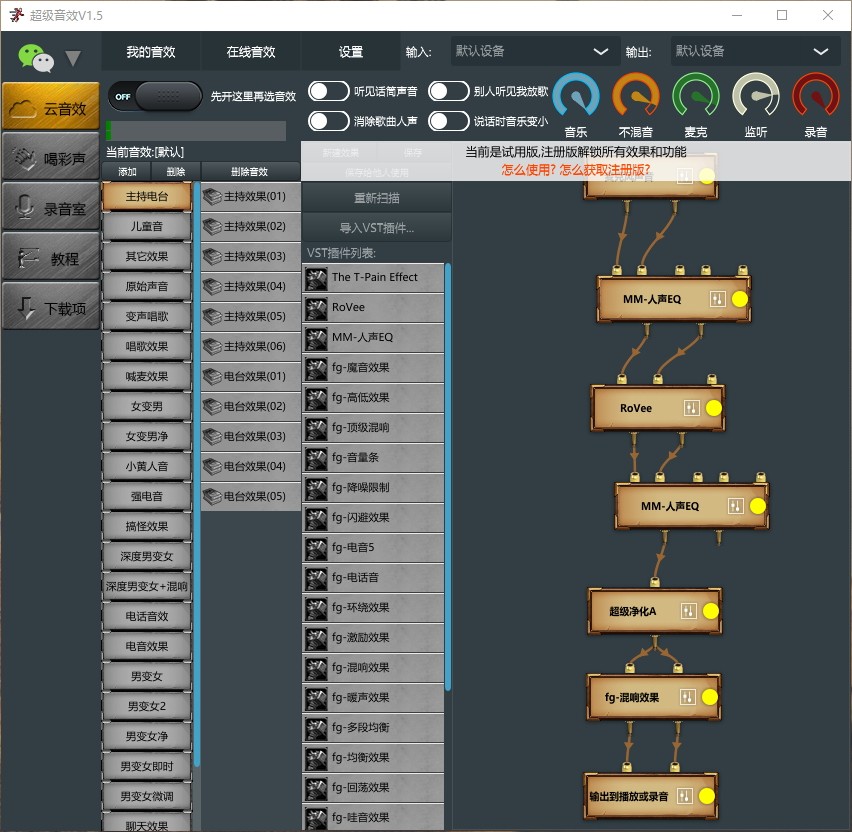Select the 主持电台 category
The image size is (852, 832).
point(147,196)
